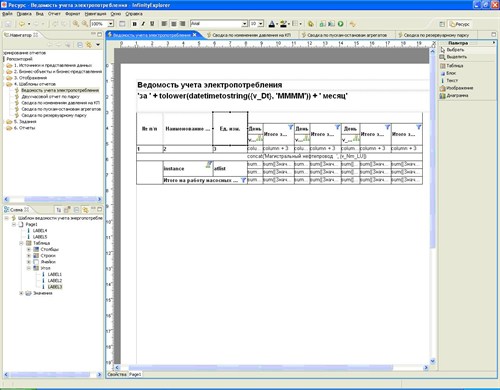
Task: Open the Файл menu
Action: [7, 14]
